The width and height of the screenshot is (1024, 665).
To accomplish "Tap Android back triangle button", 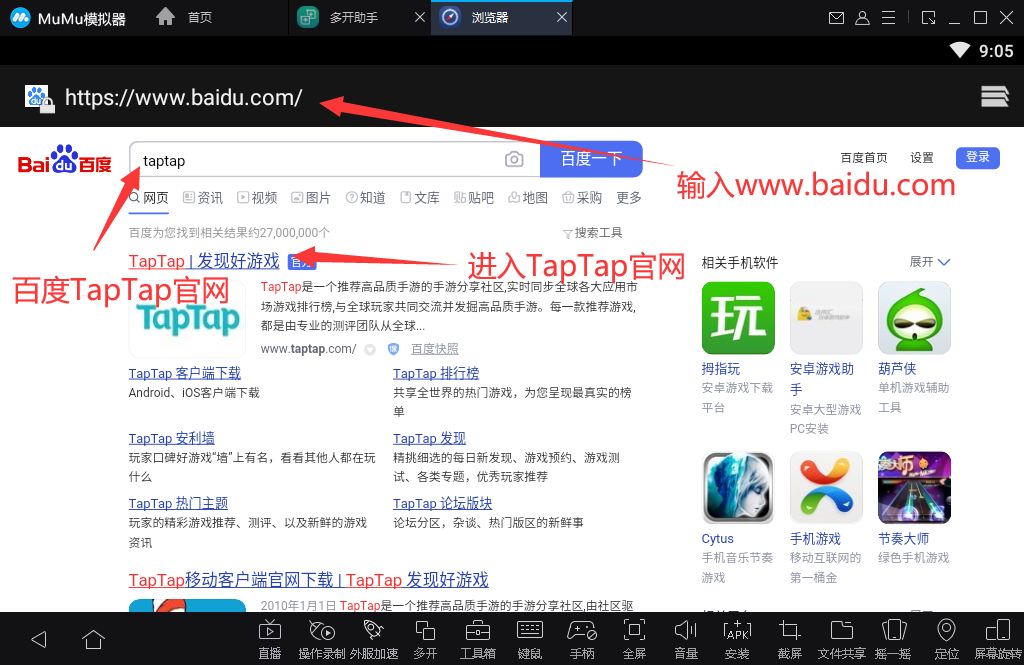I will [39, 639].
